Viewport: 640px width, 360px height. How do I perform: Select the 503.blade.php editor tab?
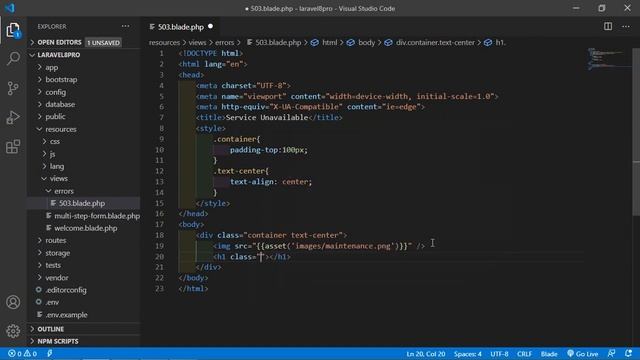181,27
